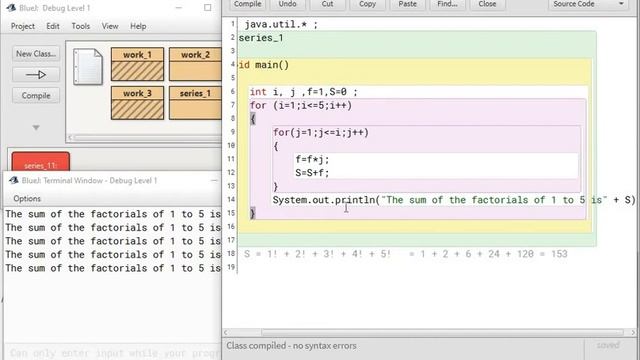Open Find... in the editor toolbar
Viewport: 640px width, 360px height.
click(447, 4)
